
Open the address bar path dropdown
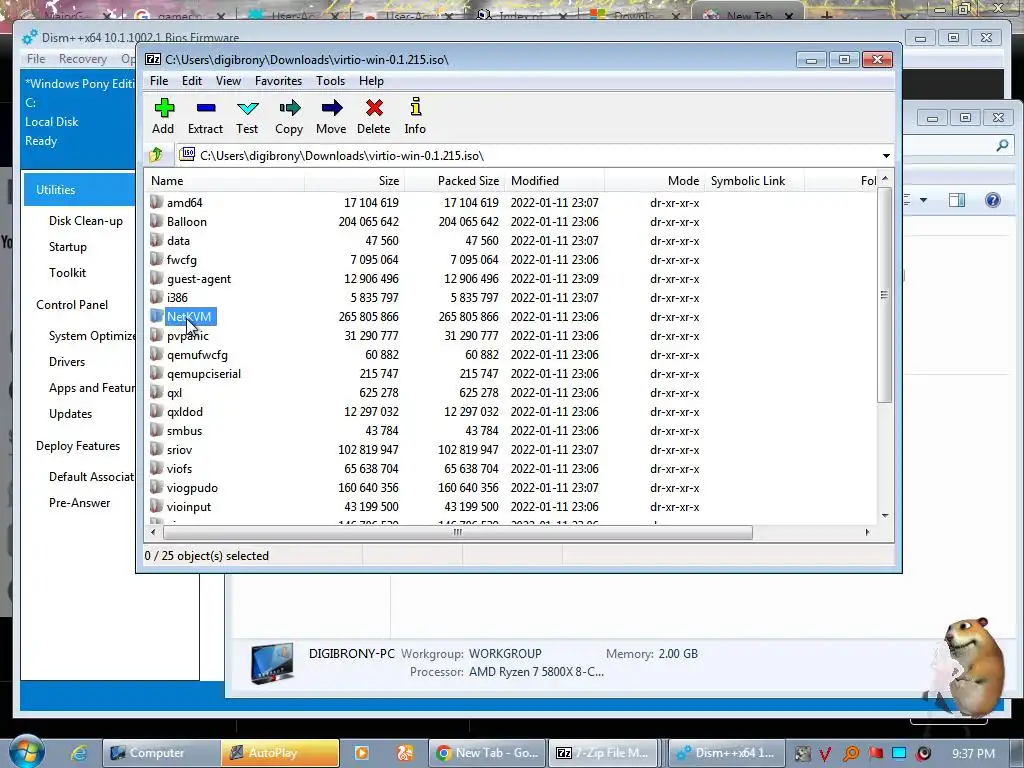tap(886, 155)
